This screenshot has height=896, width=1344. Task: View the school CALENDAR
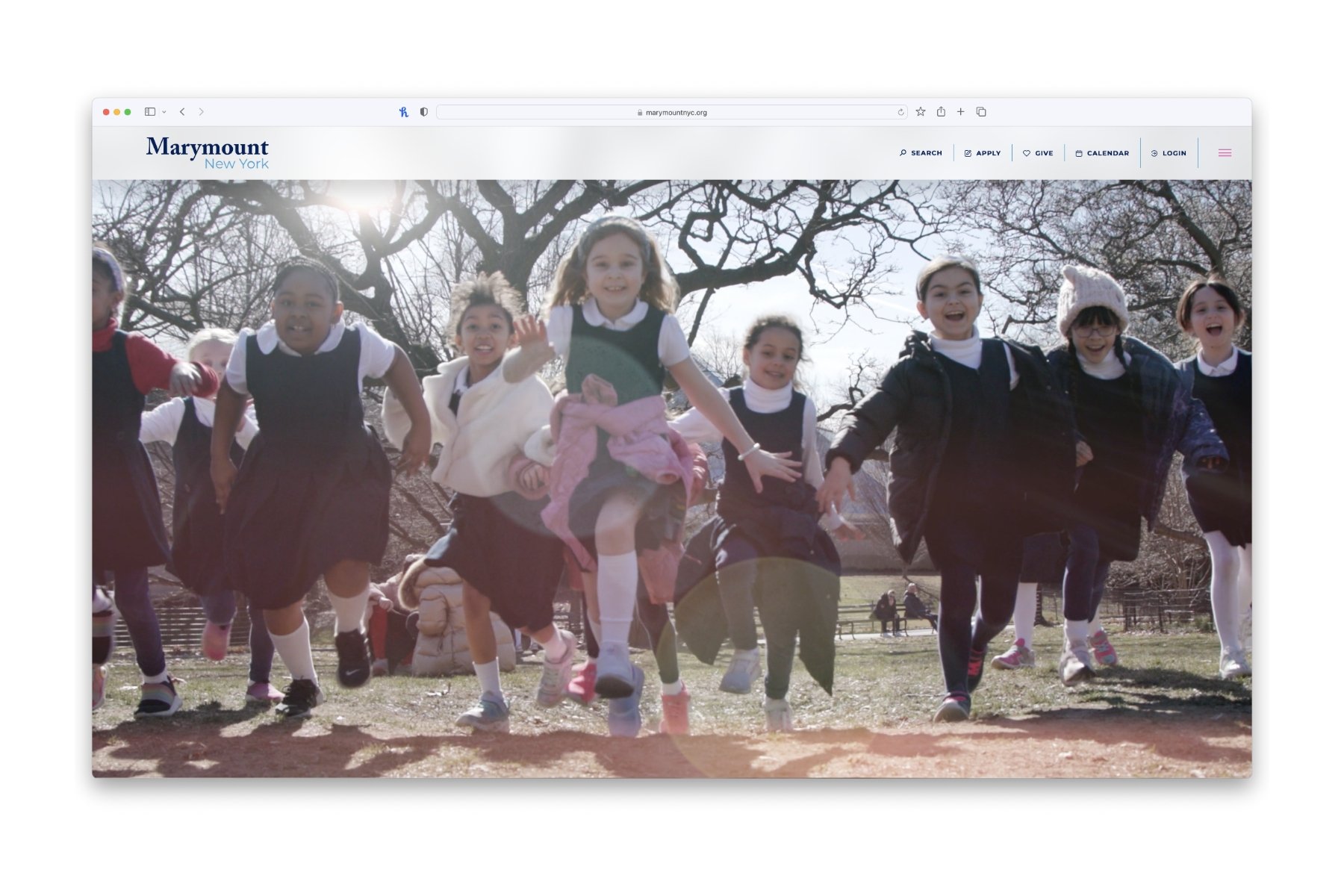point(1101,153)
